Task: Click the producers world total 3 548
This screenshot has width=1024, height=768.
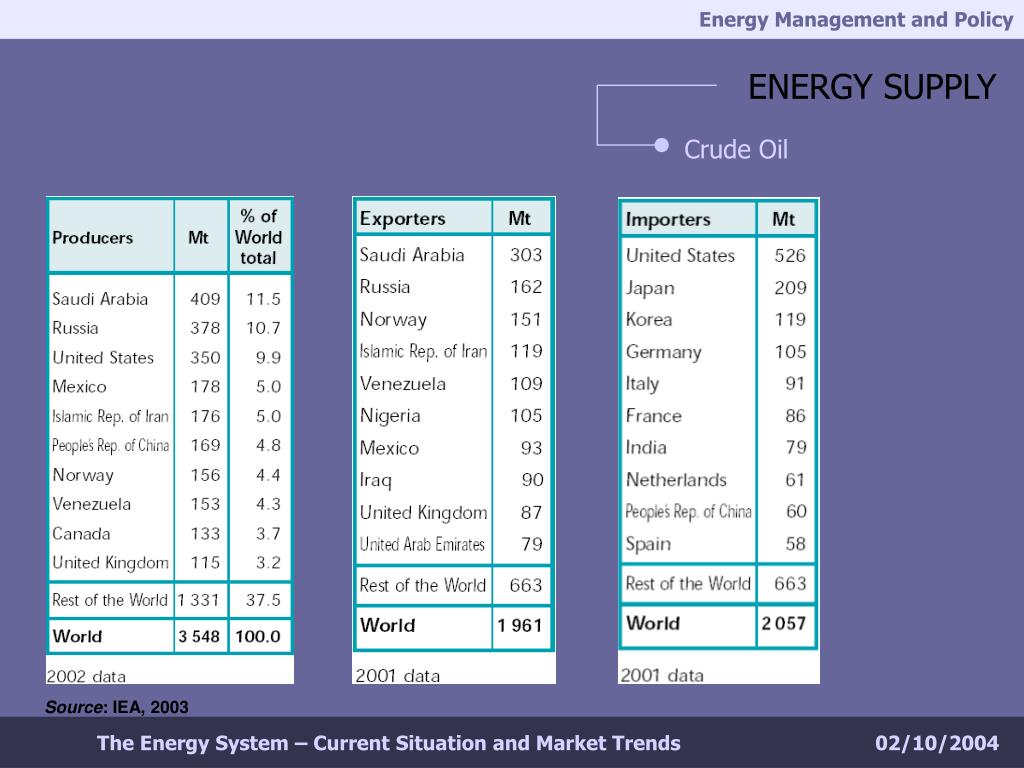Action: [199, 636]
